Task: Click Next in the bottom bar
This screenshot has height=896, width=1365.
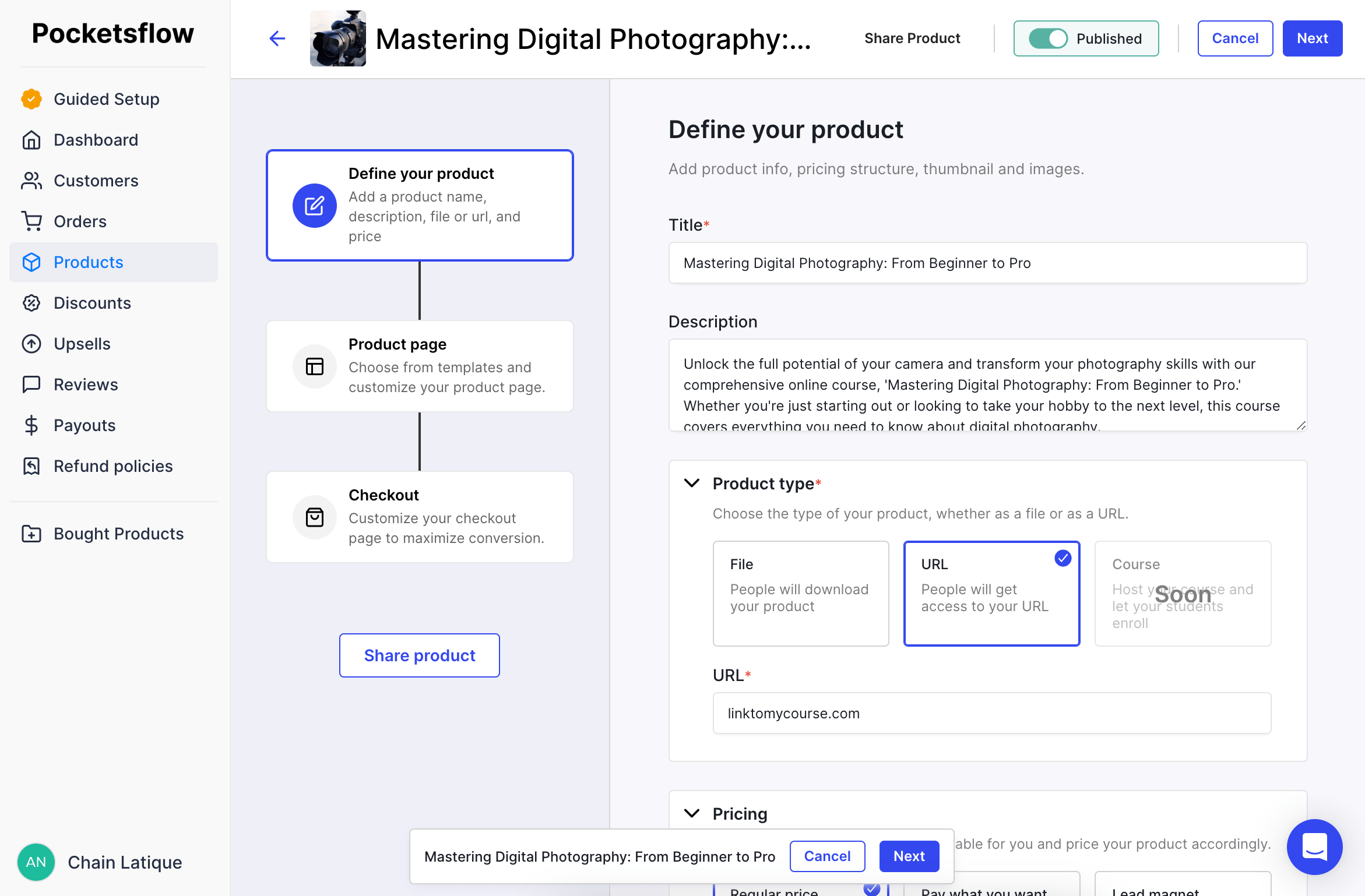Action: [909, 856]
